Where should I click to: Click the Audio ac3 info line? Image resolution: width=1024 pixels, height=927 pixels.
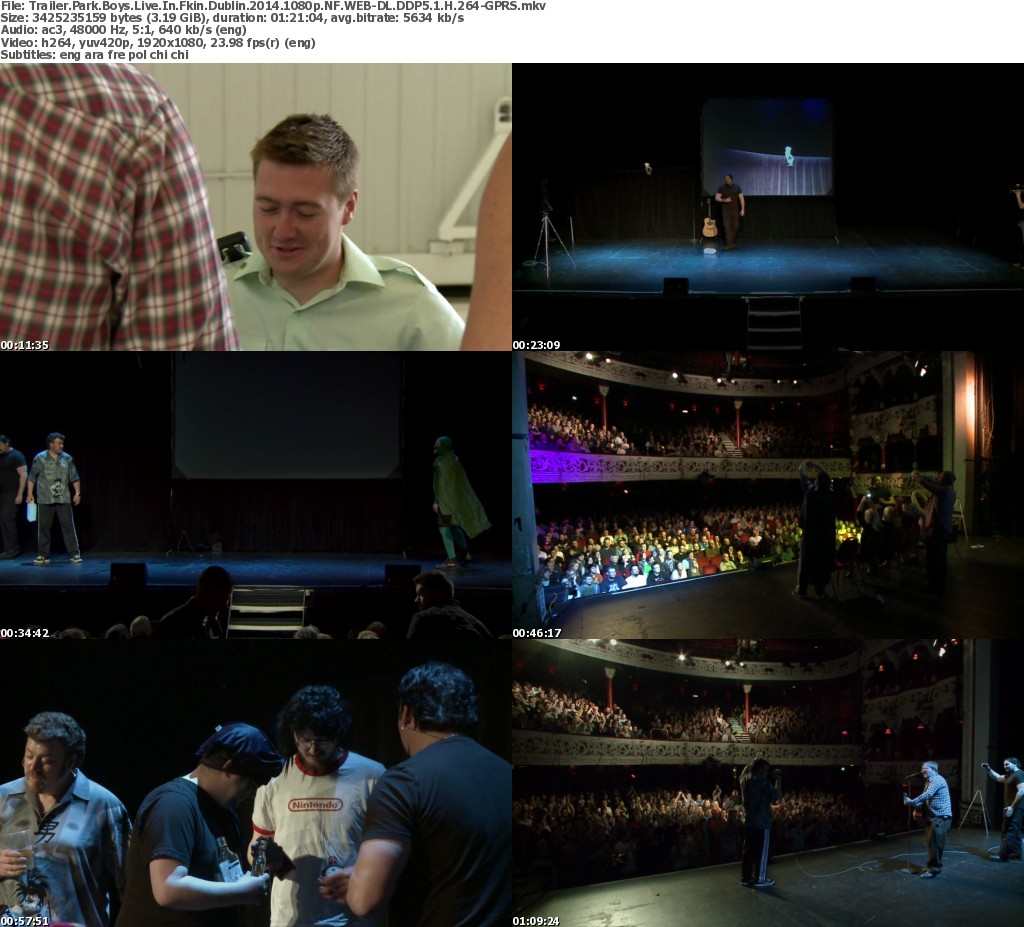click(123, 30)
